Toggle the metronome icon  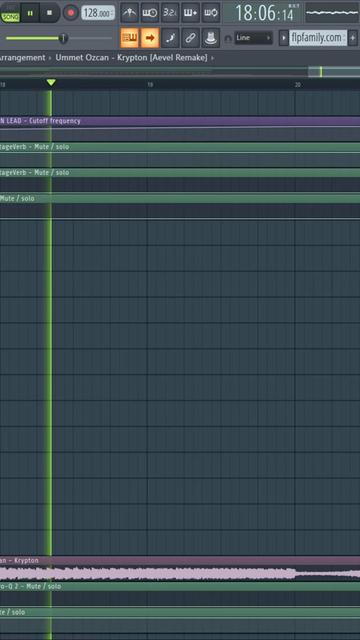[x=129, y=13]
